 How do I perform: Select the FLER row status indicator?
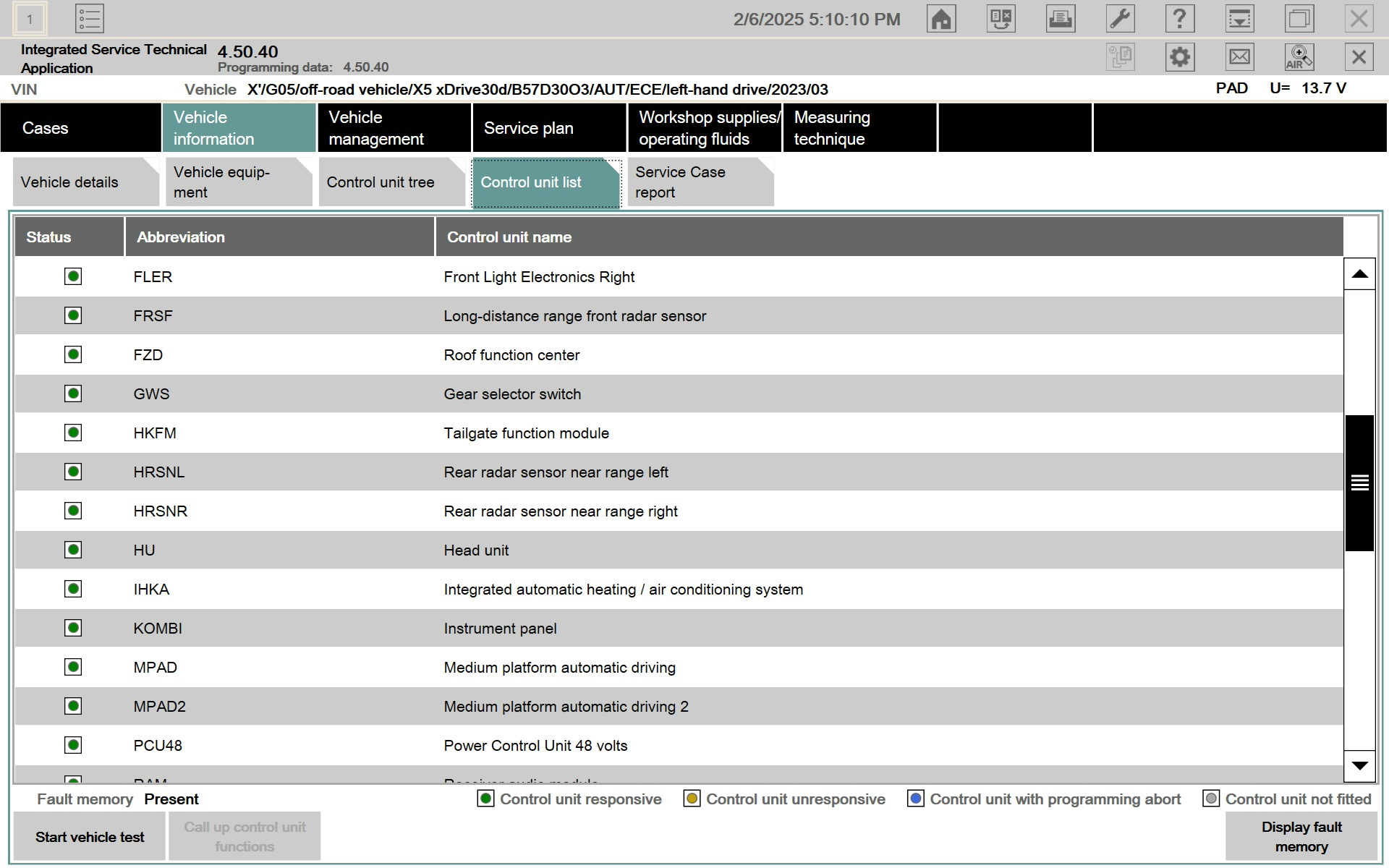pyautogui.click(x=73, y=276)
